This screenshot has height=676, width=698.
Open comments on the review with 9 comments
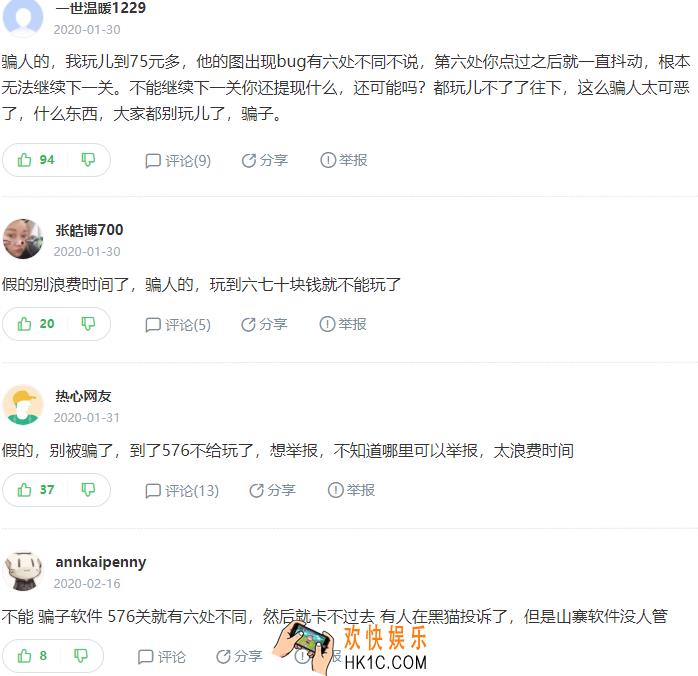[178, 161]
